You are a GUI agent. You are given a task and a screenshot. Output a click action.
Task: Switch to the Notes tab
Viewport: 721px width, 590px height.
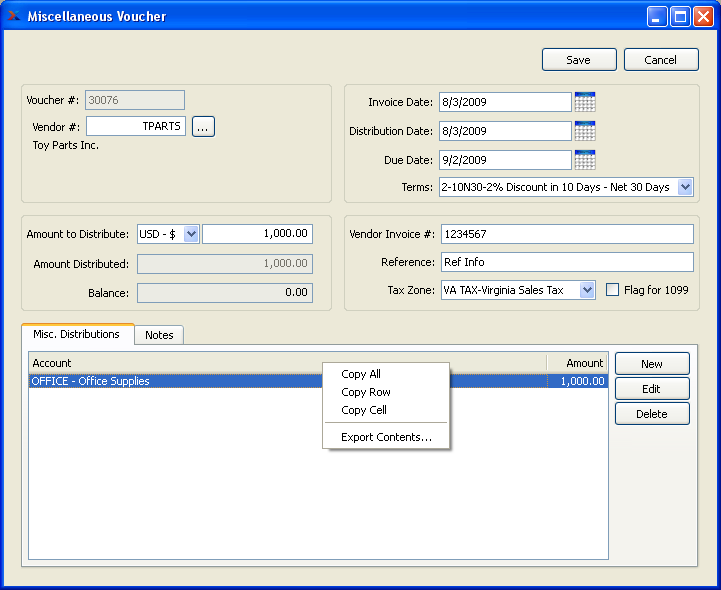(x=159, y=335)
